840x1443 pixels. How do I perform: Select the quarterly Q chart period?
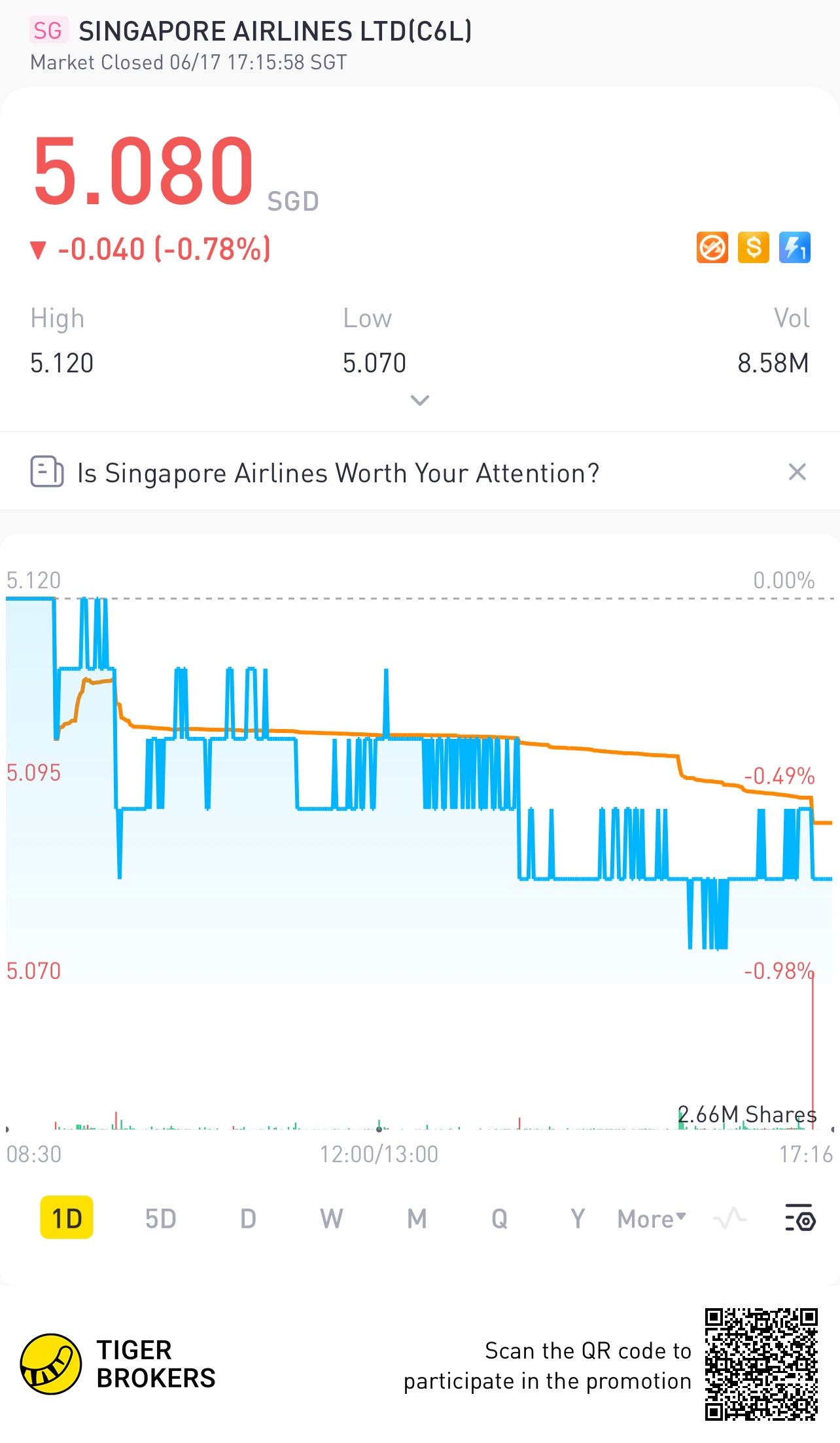(499, 1219)
